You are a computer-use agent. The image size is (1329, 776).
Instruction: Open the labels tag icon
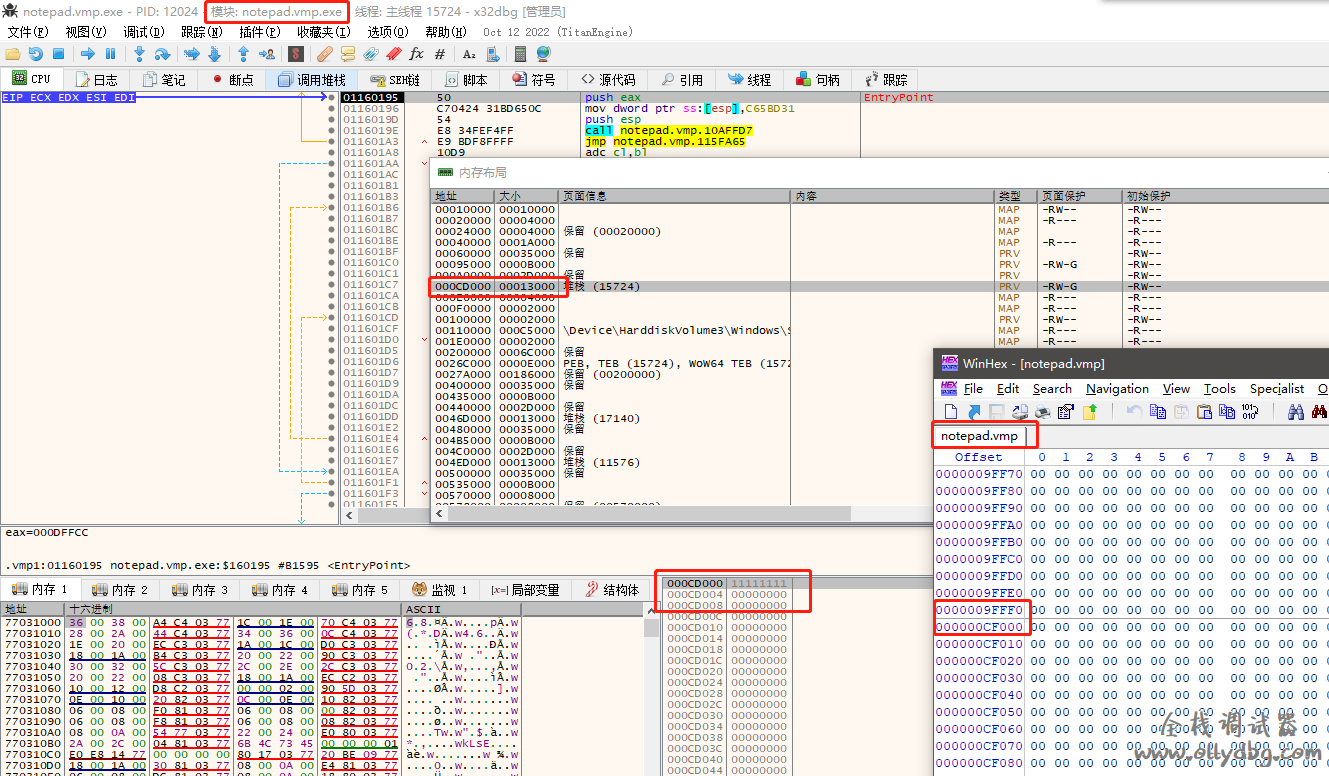tap(370, 54)
